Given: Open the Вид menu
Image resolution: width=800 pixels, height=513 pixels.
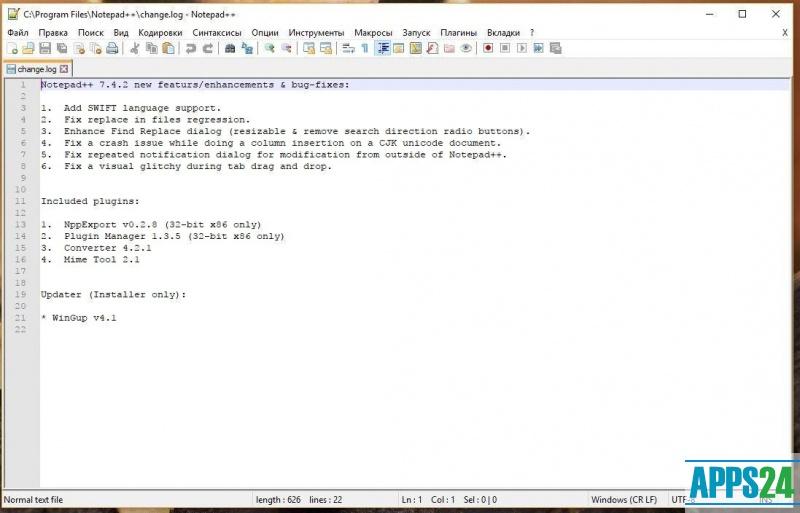Looking at the screenshot, I should click(x=121, y=33).
